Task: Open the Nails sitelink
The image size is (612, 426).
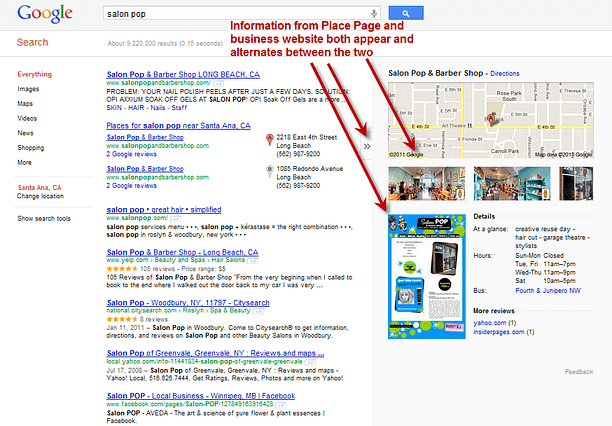Action: click(x=158, y=108)
